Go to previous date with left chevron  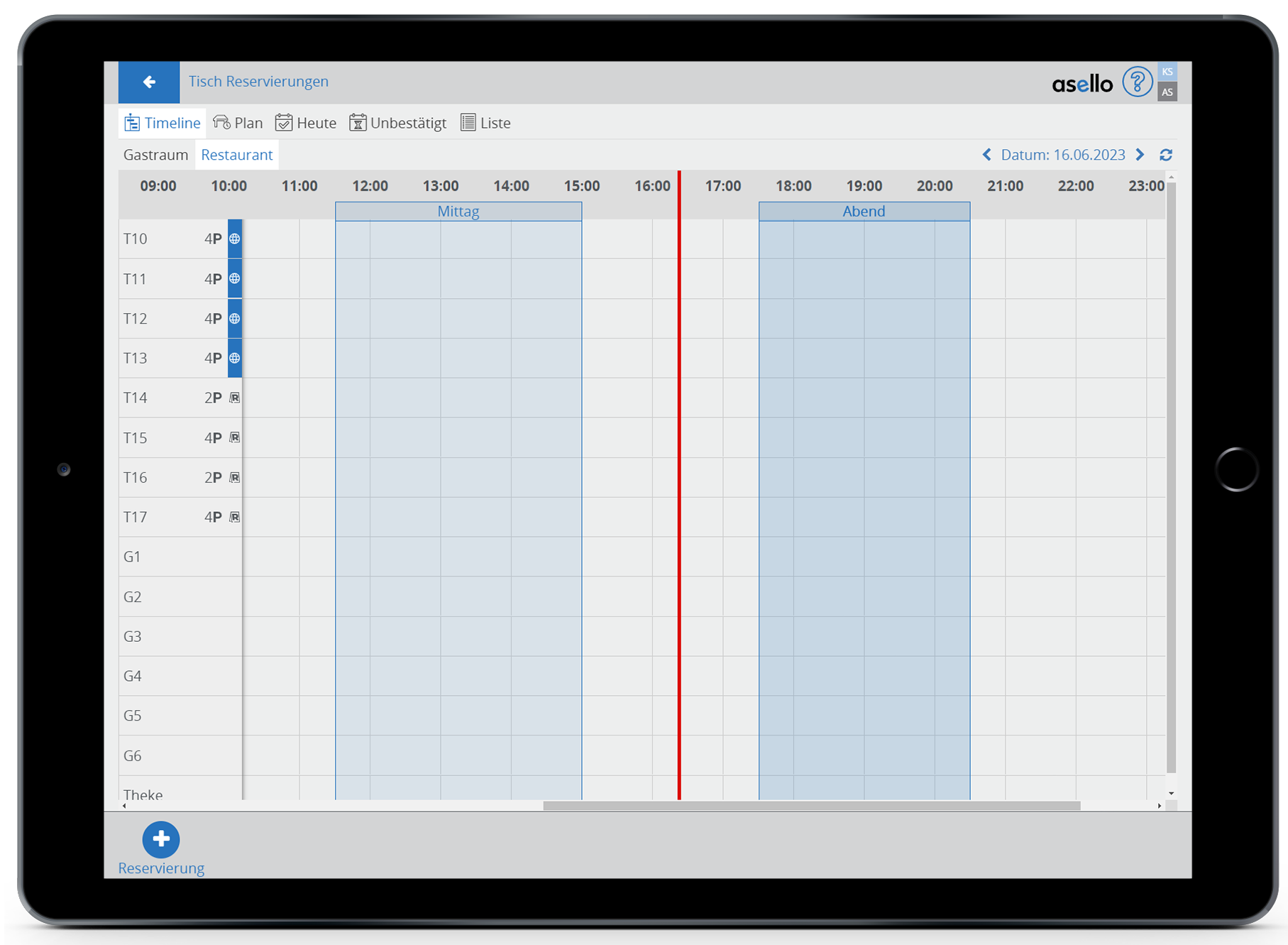pos(986,155)
